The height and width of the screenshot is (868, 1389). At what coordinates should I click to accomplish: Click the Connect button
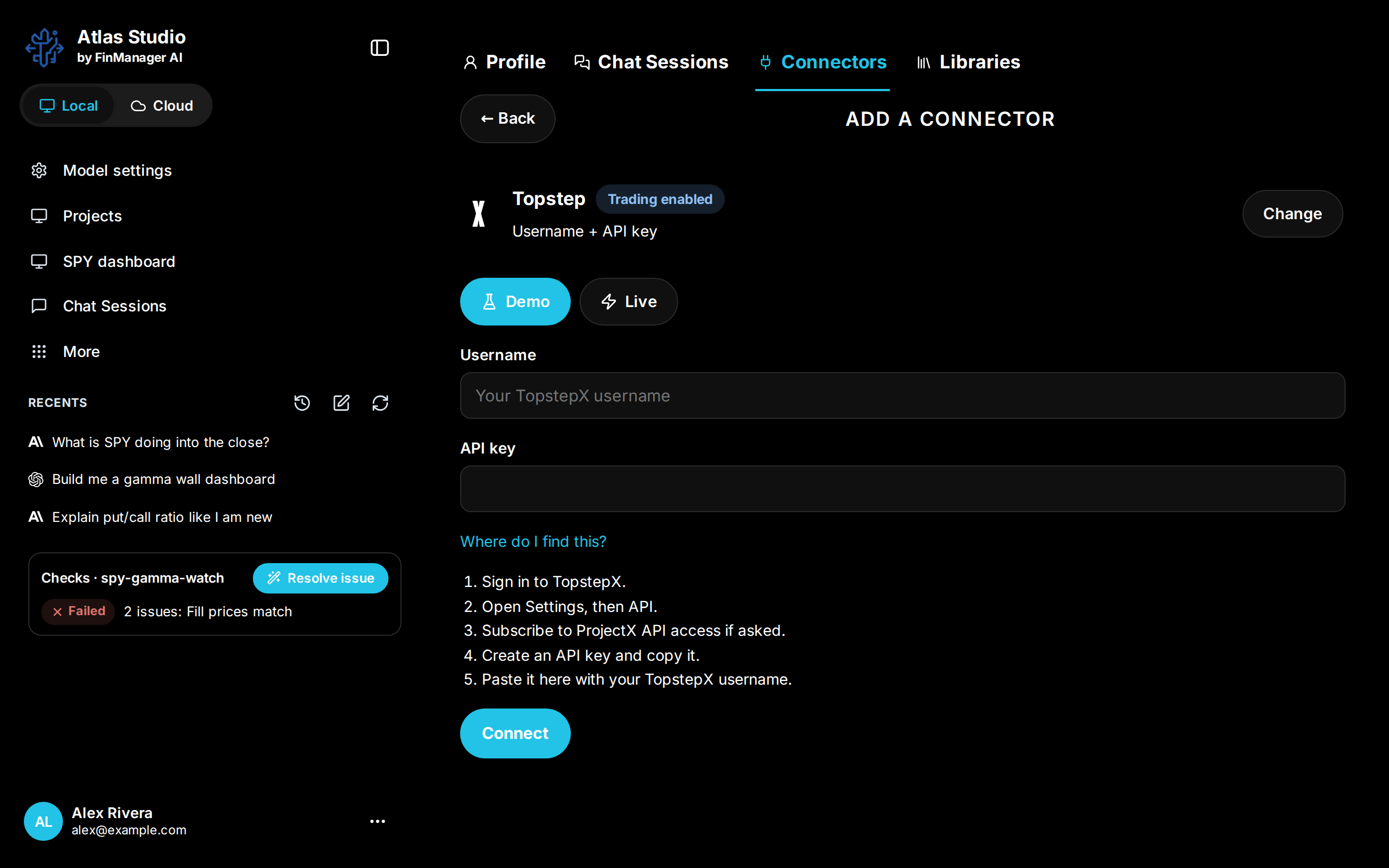(515, 733)
